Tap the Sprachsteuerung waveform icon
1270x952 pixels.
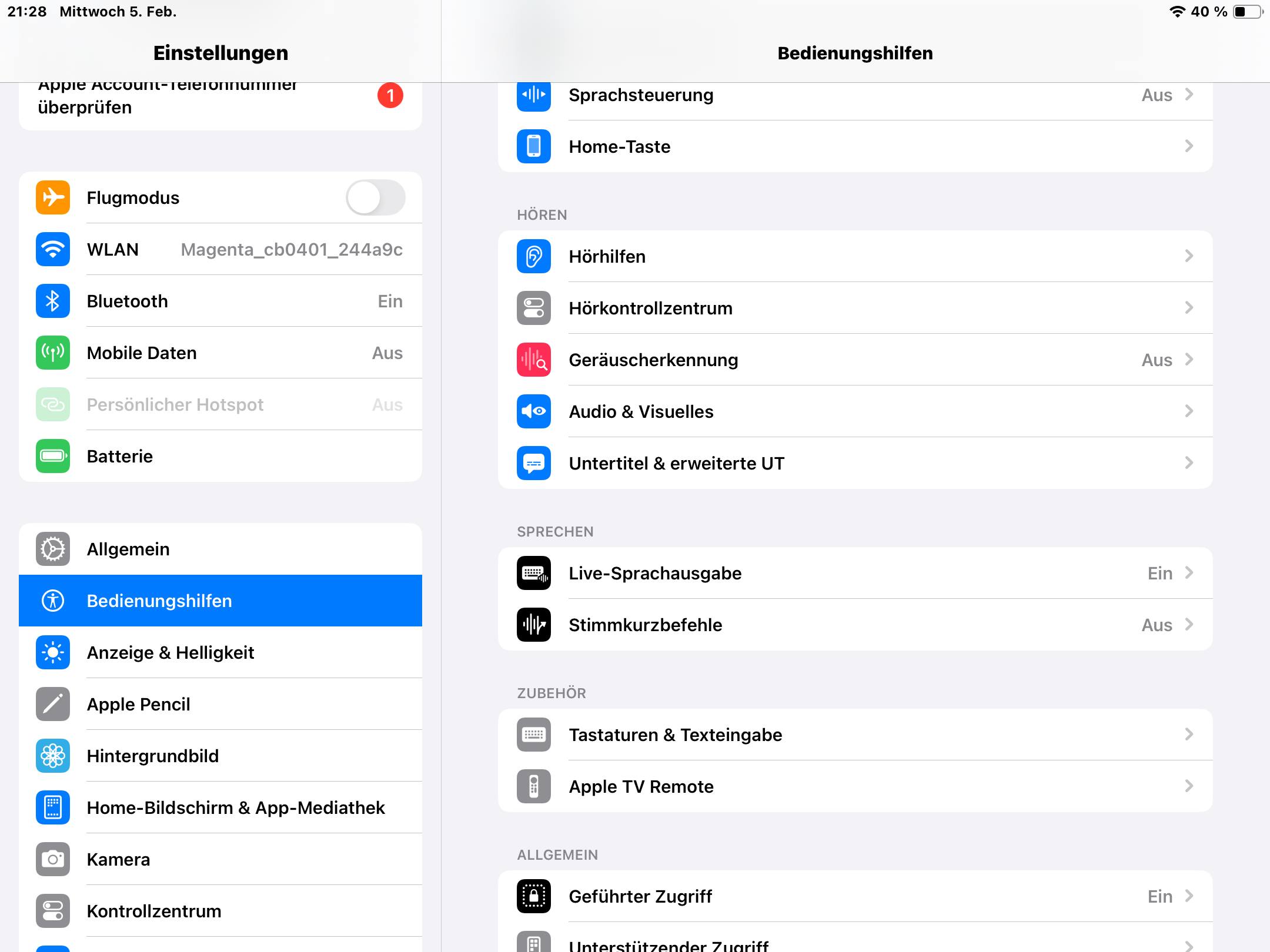pos(534,96)
